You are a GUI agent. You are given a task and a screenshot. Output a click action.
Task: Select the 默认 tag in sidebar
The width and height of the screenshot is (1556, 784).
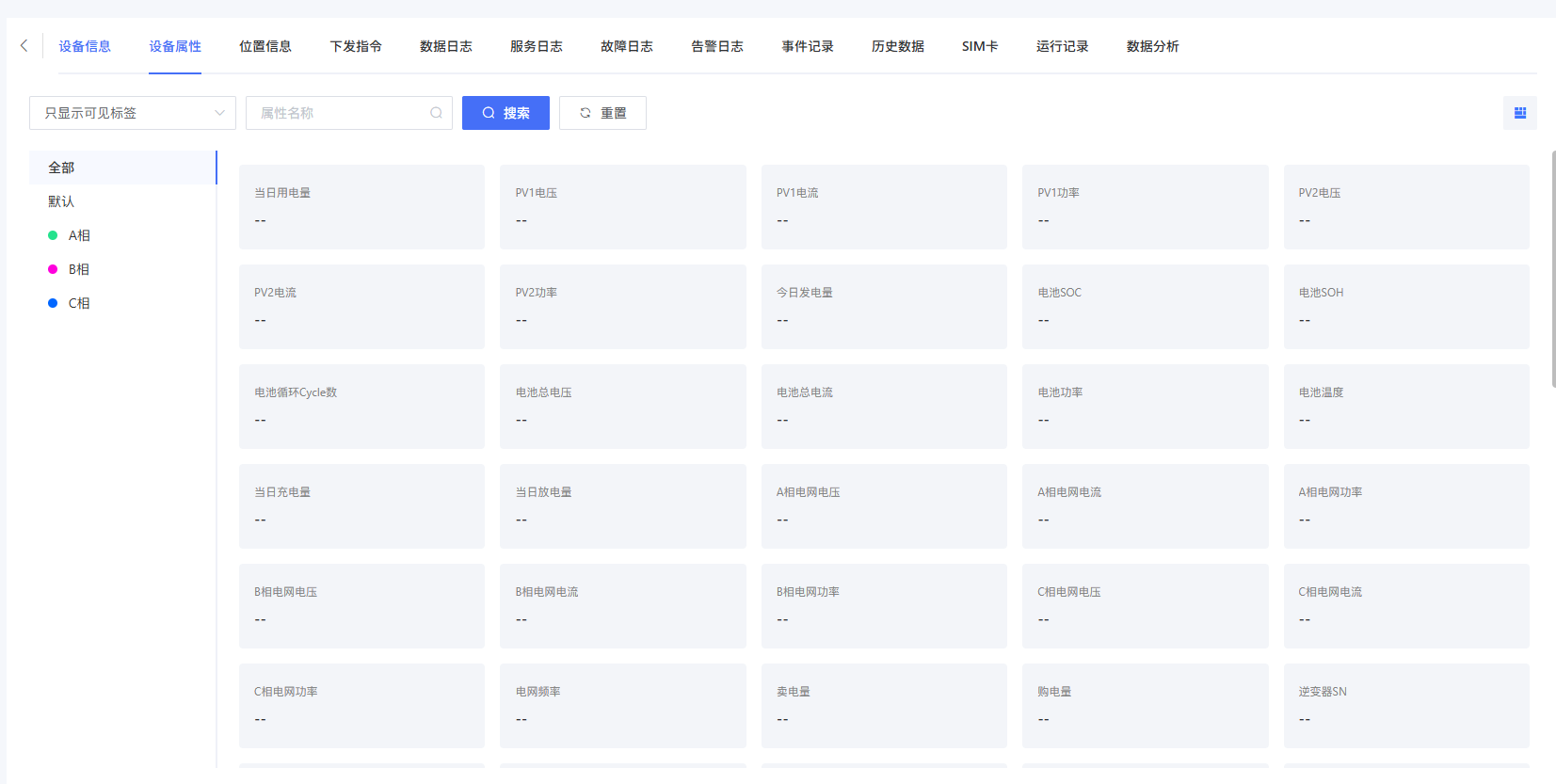pos(61,201)
